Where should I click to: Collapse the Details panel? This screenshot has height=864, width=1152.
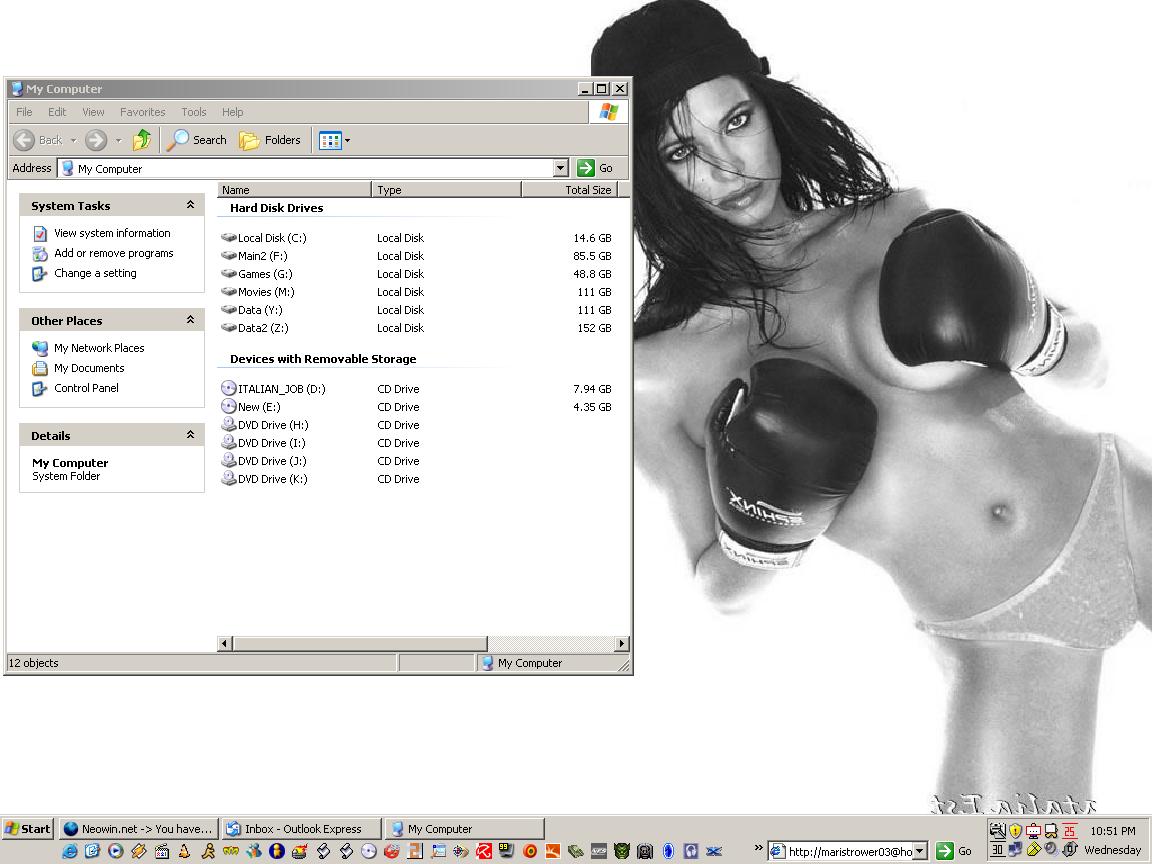(190, 435)
